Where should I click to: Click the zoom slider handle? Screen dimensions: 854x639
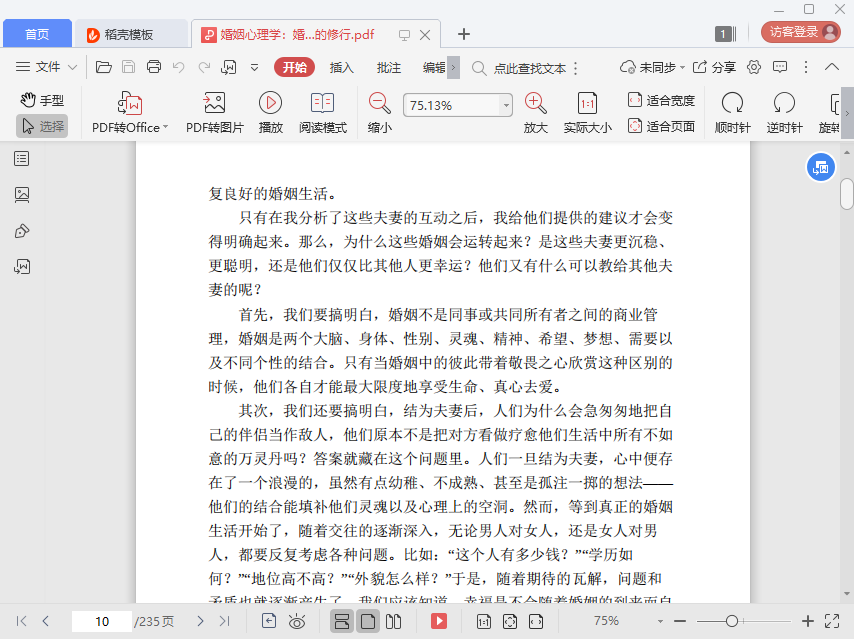click(x=732, y=621)
